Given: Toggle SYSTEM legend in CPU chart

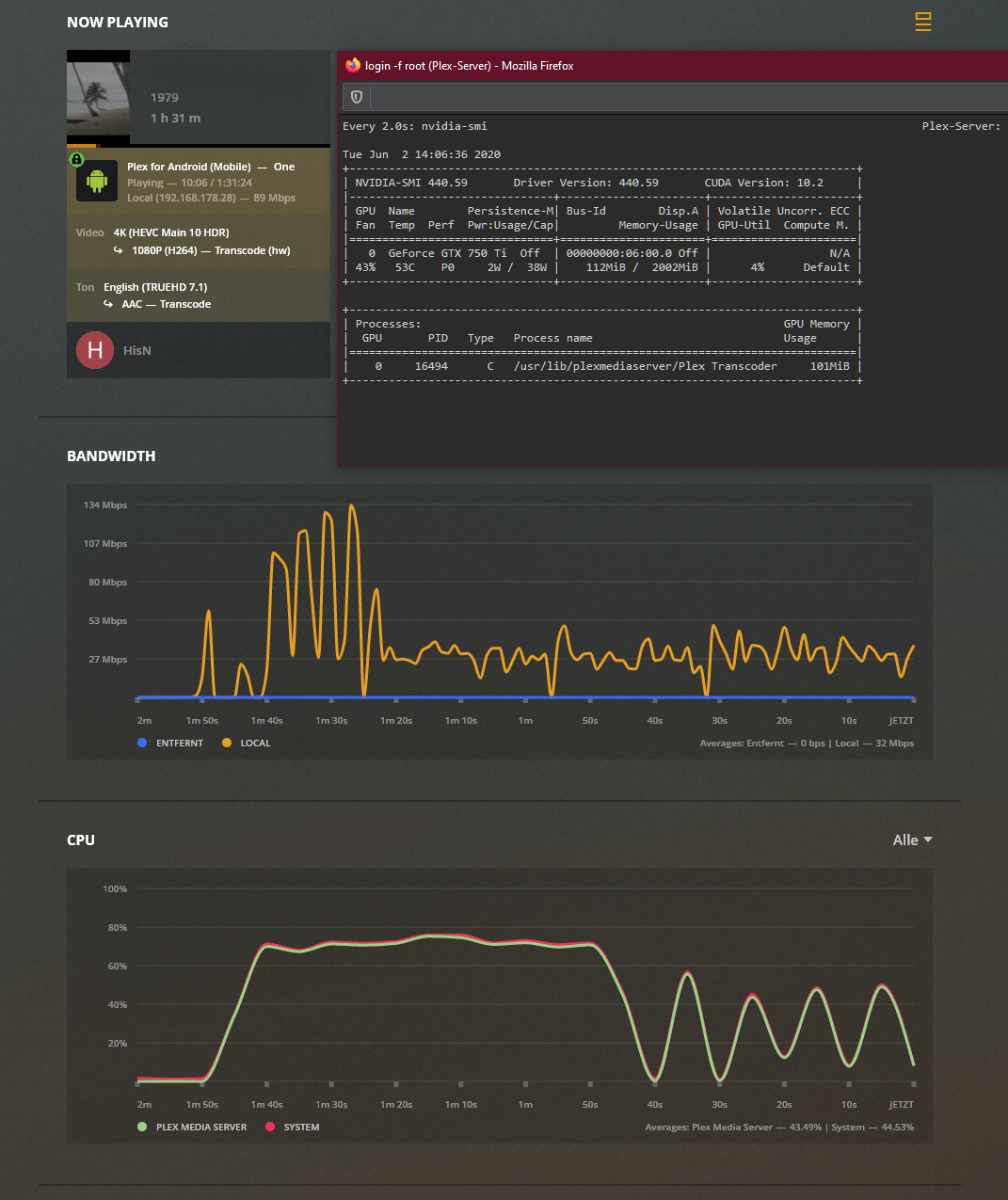Looking at the screenshot, I should coord(293,1127).
